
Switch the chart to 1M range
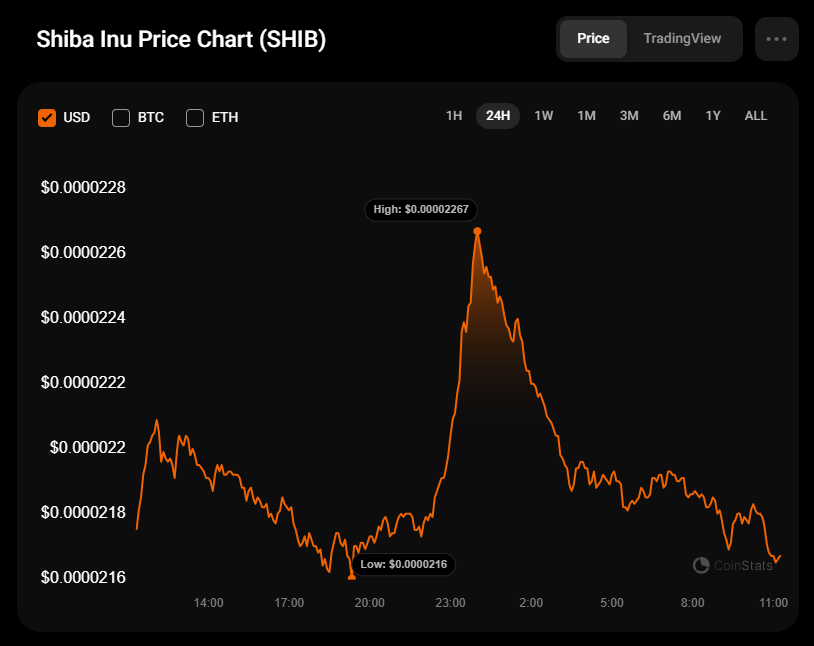point(586,116)
